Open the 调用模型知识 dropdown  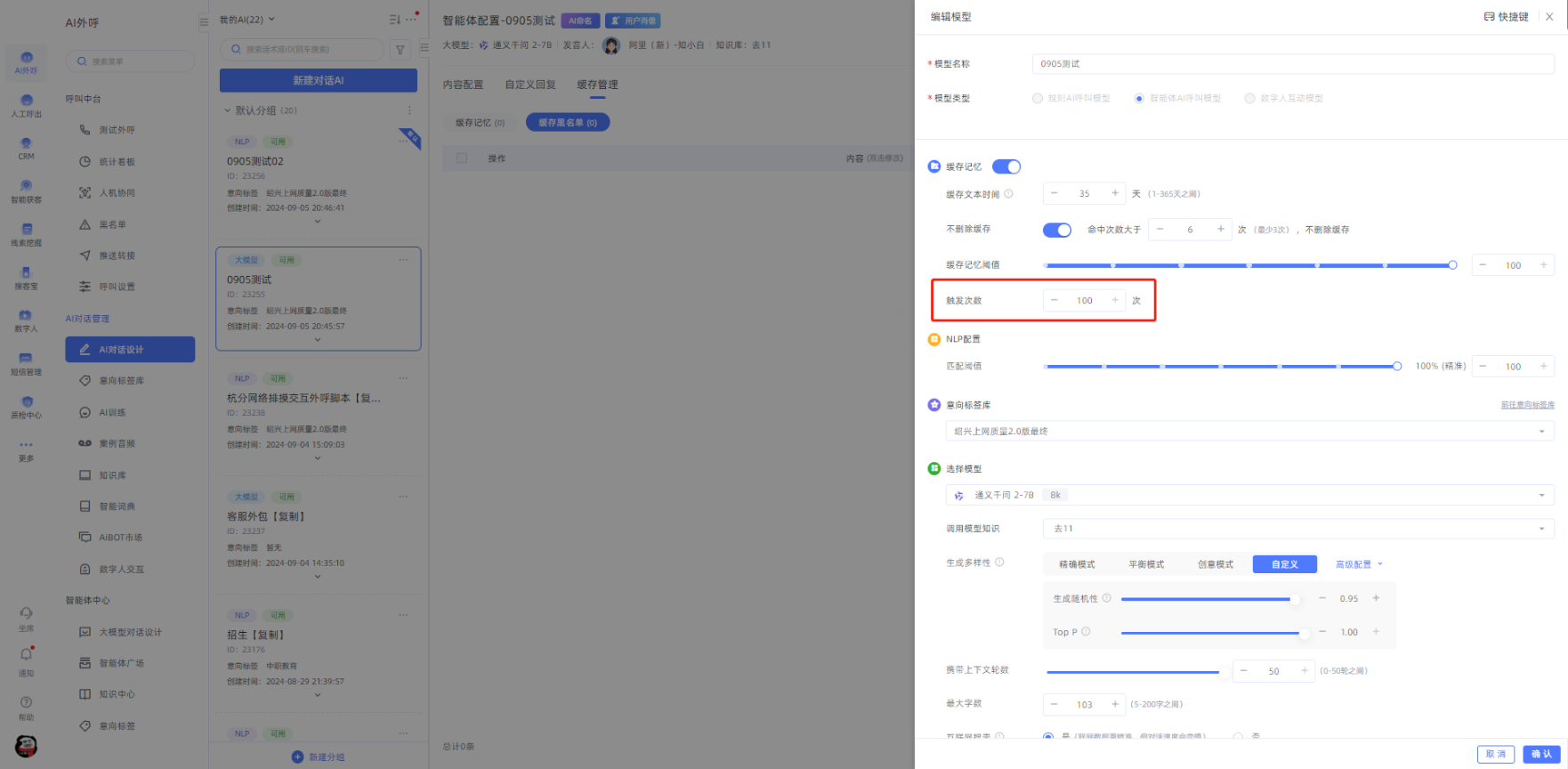[x=1297, y=529]
